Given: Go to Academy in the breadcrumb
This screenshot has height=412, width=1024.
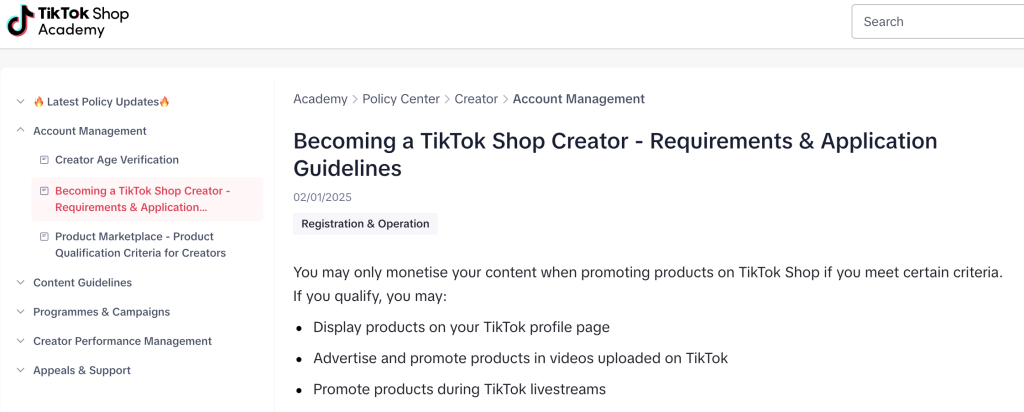Looking at the screenshot, I should (x=320, y=99).
